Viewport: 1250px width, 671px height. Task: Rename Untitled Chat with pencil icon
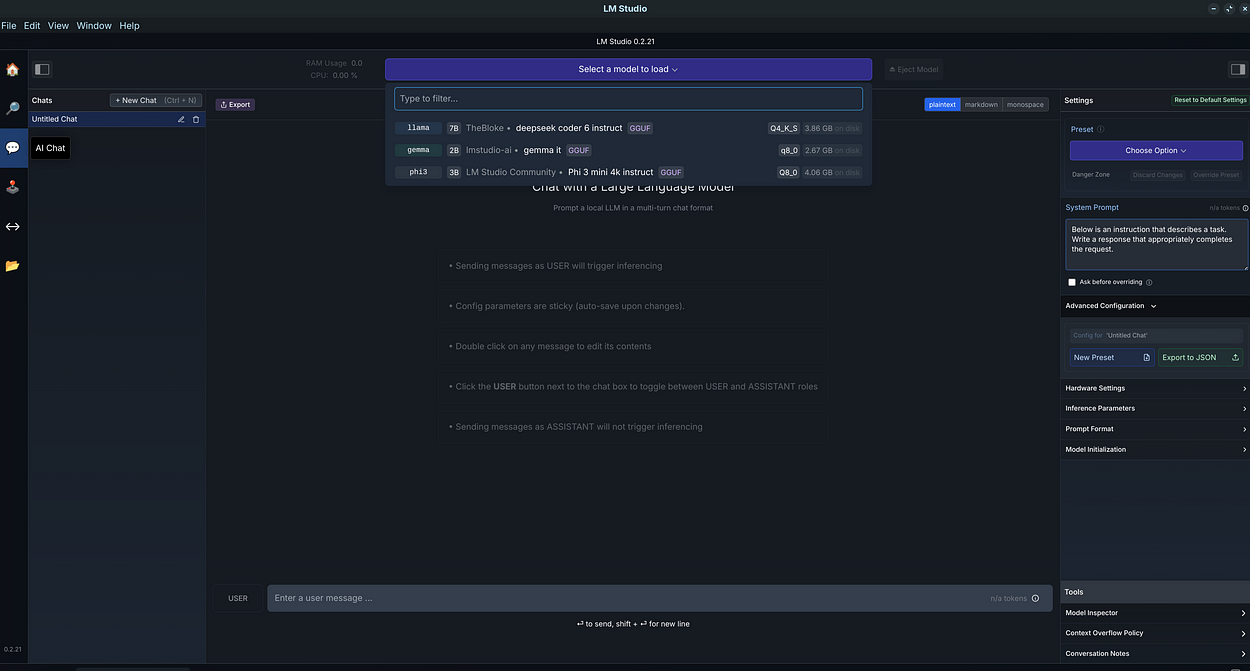[x=181, y=119]
